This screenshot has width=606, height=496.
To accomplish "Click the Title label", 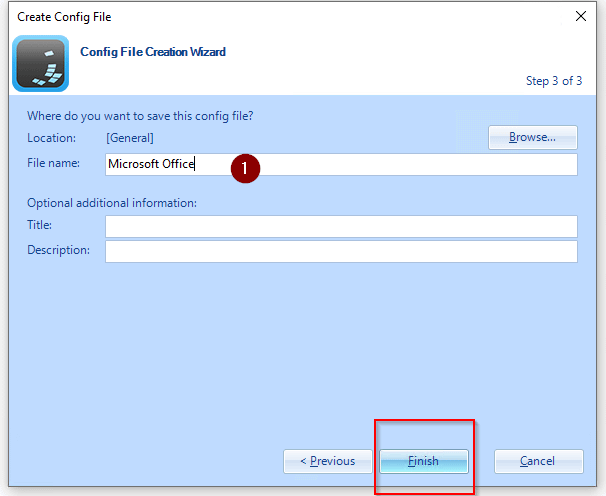I will tap(40, 225).
